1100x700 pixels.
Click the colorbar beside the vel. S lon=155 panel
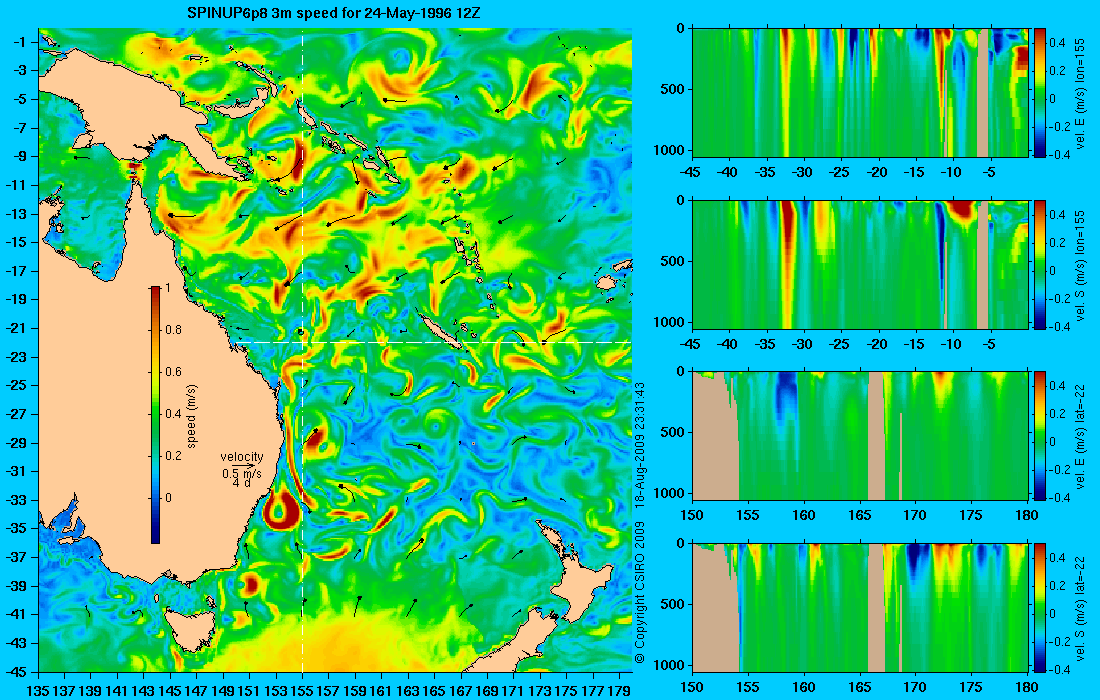(x=1040, y=264)
